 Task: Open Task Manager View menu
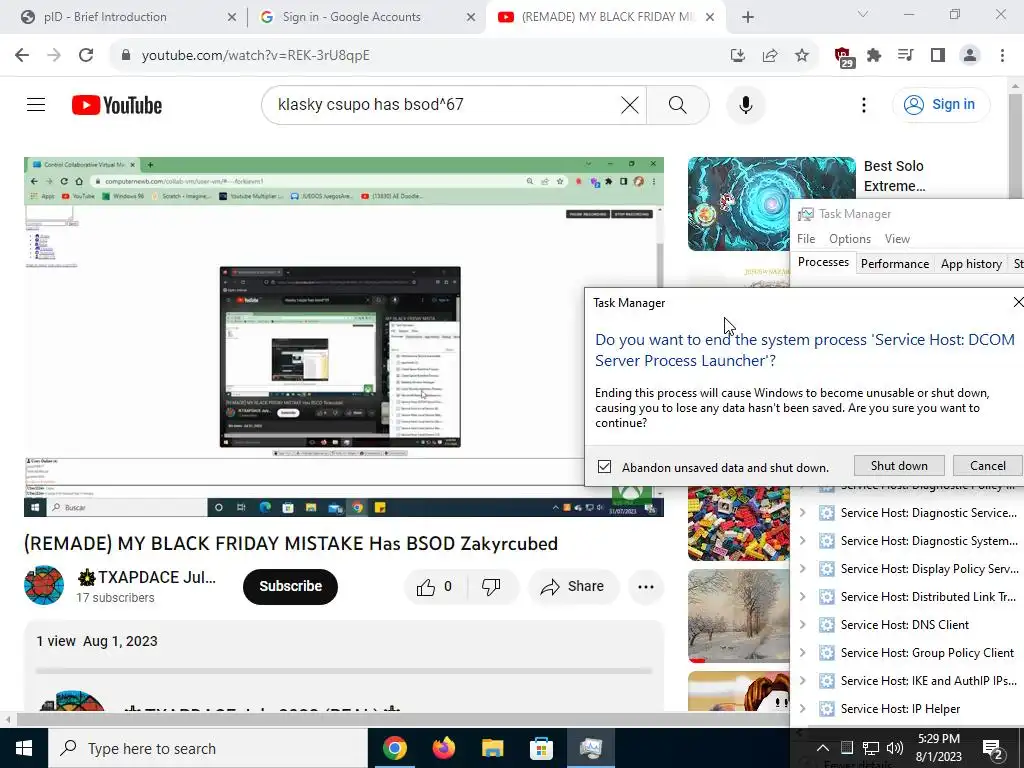[897, 239]
